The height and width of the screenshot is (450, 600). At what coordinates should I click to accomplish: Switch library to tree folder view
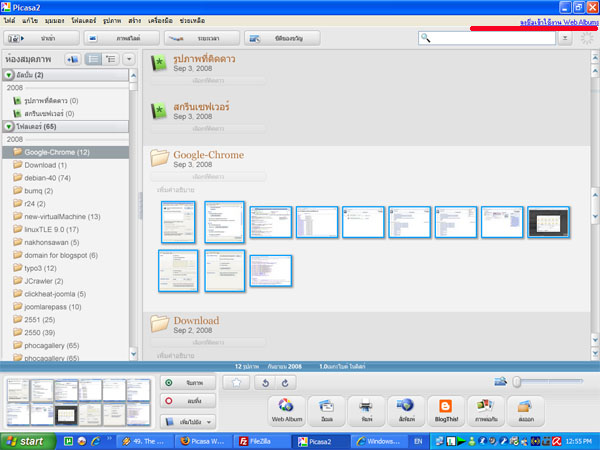(x=111, y=59)
